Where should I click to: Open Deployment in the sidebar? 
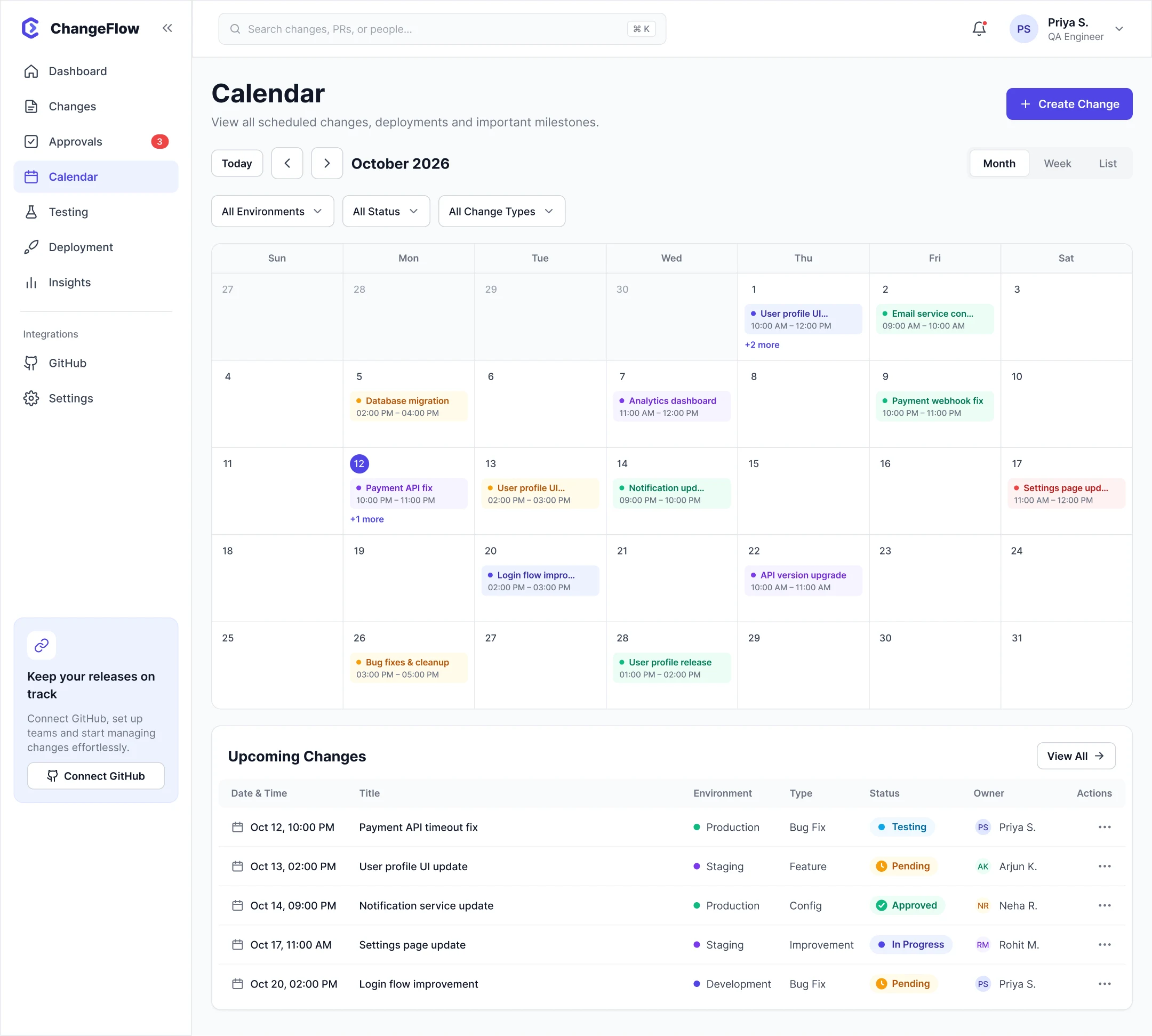95,247
